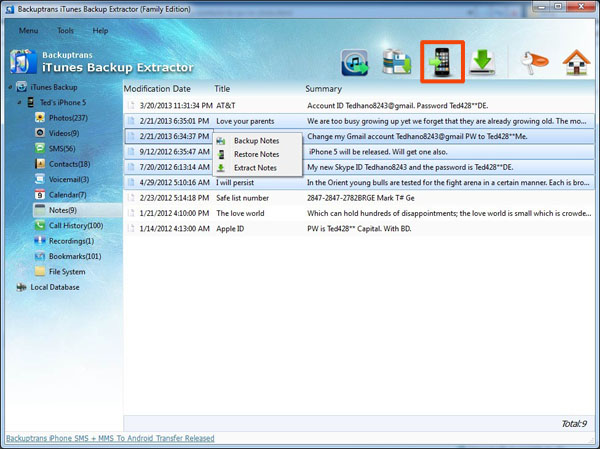600x449 pixels.
Task: Open the Backuptrans iPhone SMS + MMS link
Action: click(110, 438)
